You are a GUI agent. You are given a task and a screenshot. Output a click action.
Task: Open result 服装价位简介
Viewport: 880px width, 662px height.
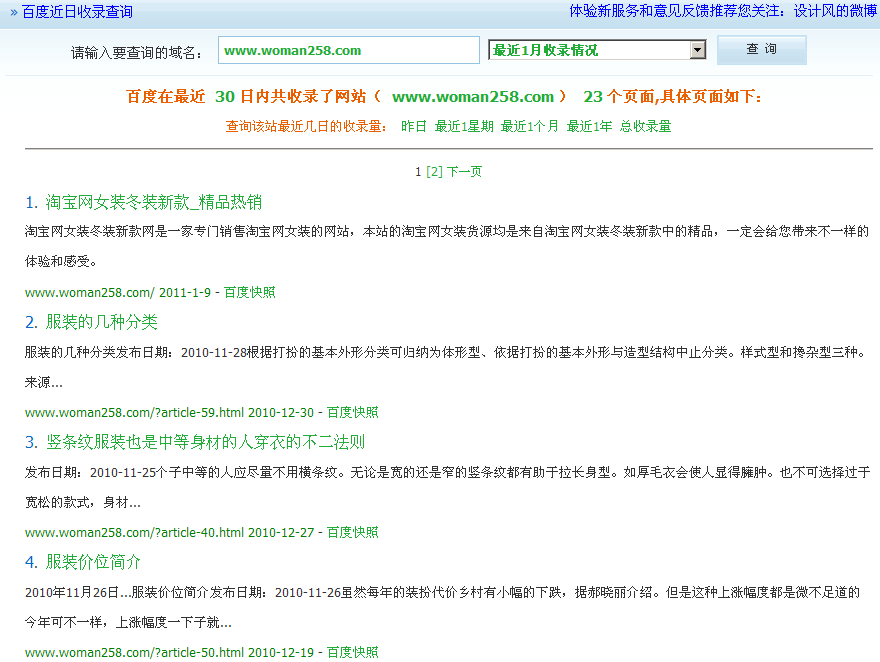pos(93,562)
